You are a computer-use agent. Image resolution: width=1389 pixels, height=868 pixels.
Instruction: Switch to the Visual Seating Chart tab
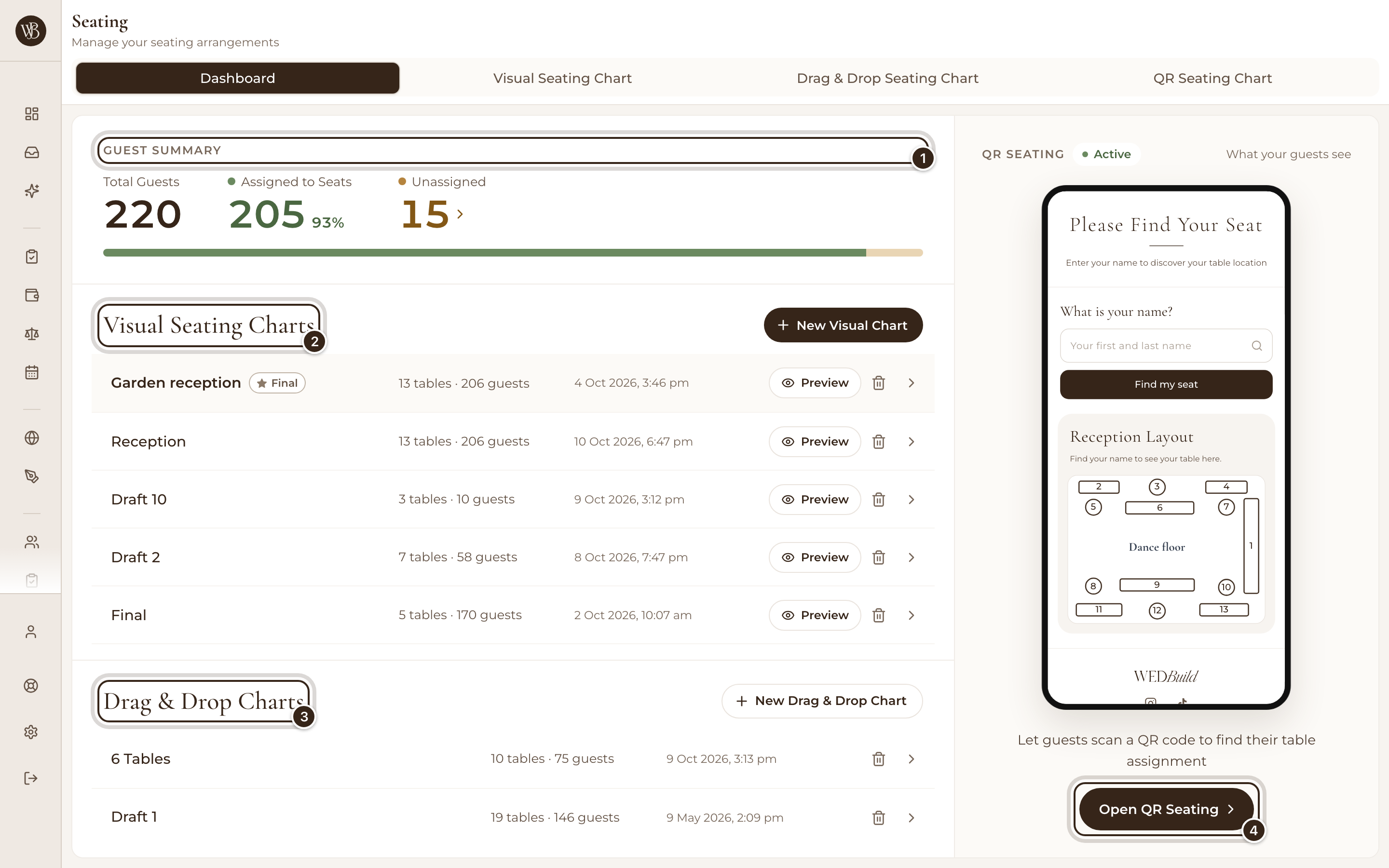(562, 78)
